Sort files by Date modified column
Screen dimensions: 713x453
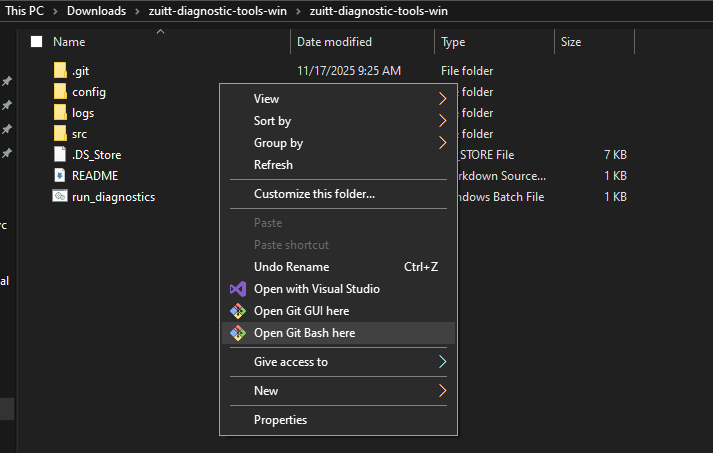coord(334,42)
